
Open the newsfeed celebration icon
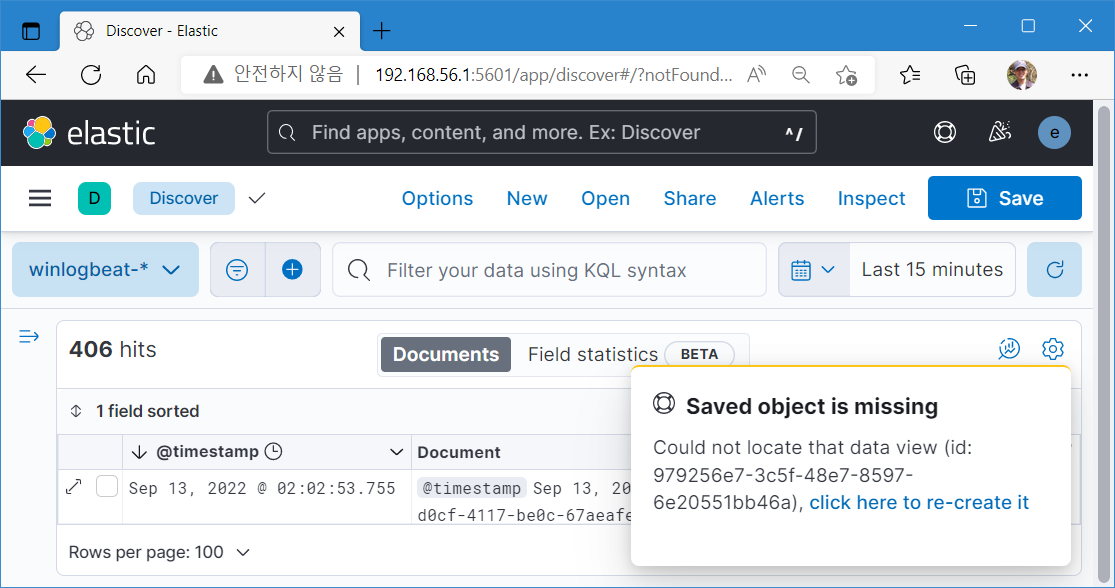click(999, 132)
